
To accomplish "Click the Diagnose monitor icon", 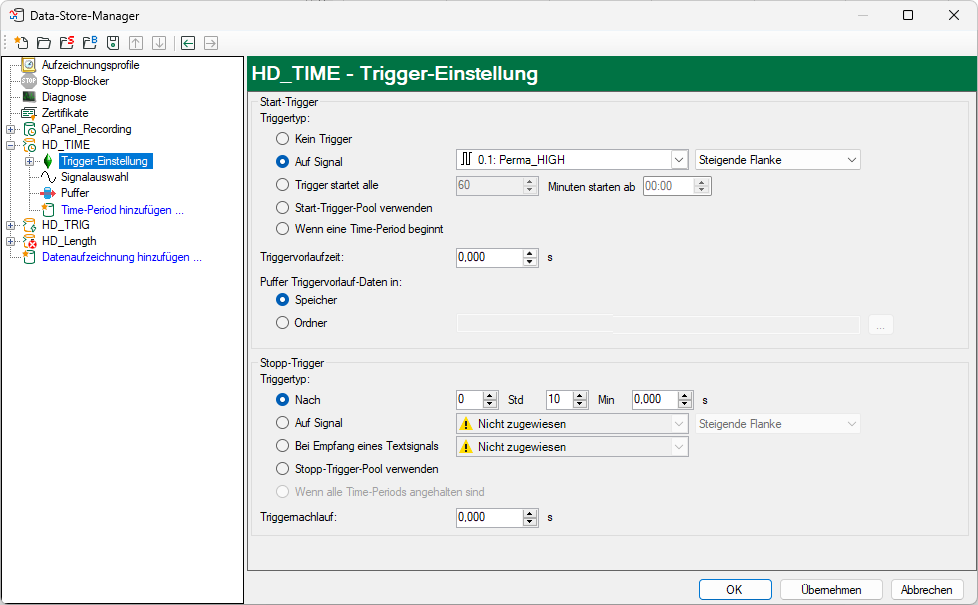I will pyautogui.click(x=29, y=97).
